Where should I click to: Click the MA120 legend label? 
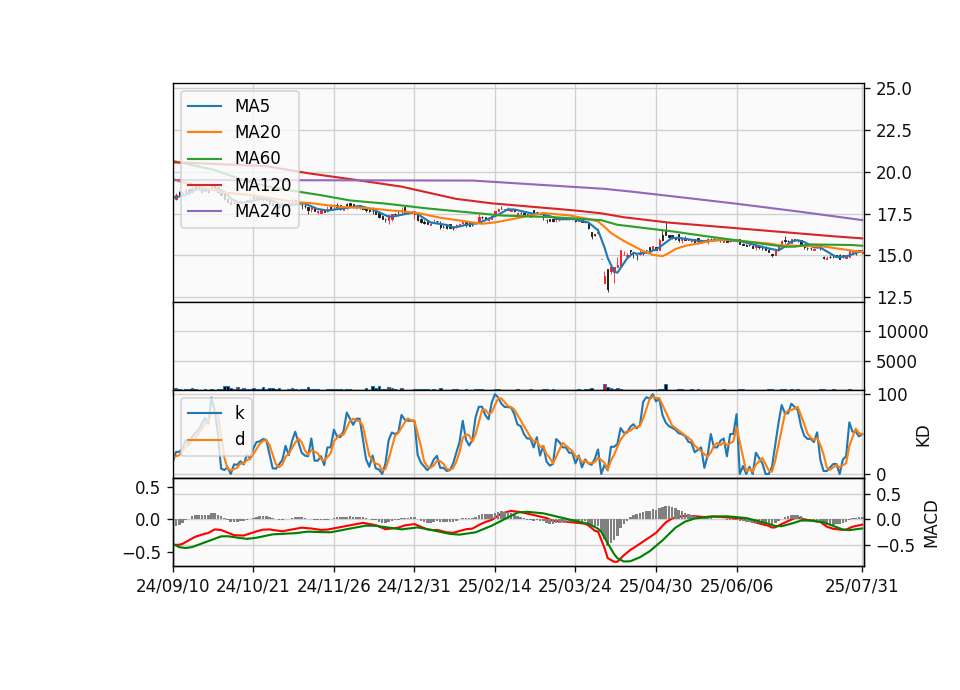pyautogui.click(x=263, y=184)
